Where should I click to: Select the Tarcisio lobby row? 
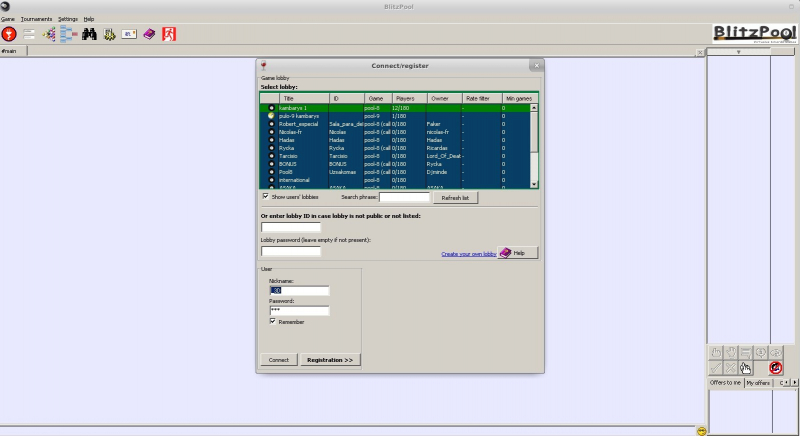(395, 156)
